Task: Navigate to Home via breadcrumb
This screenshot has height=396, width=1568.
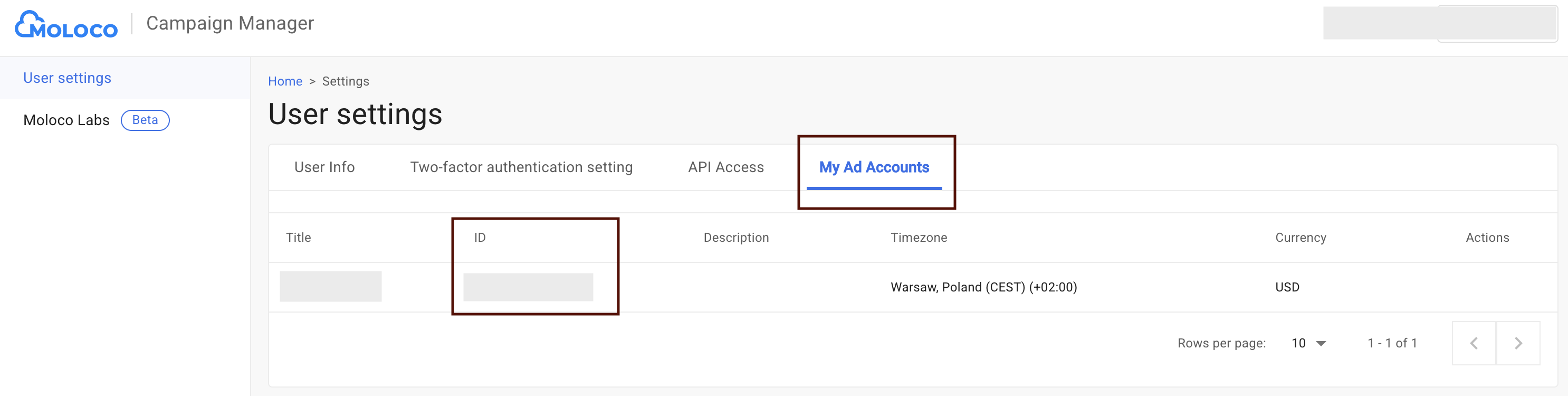Action: pos(285,81)
